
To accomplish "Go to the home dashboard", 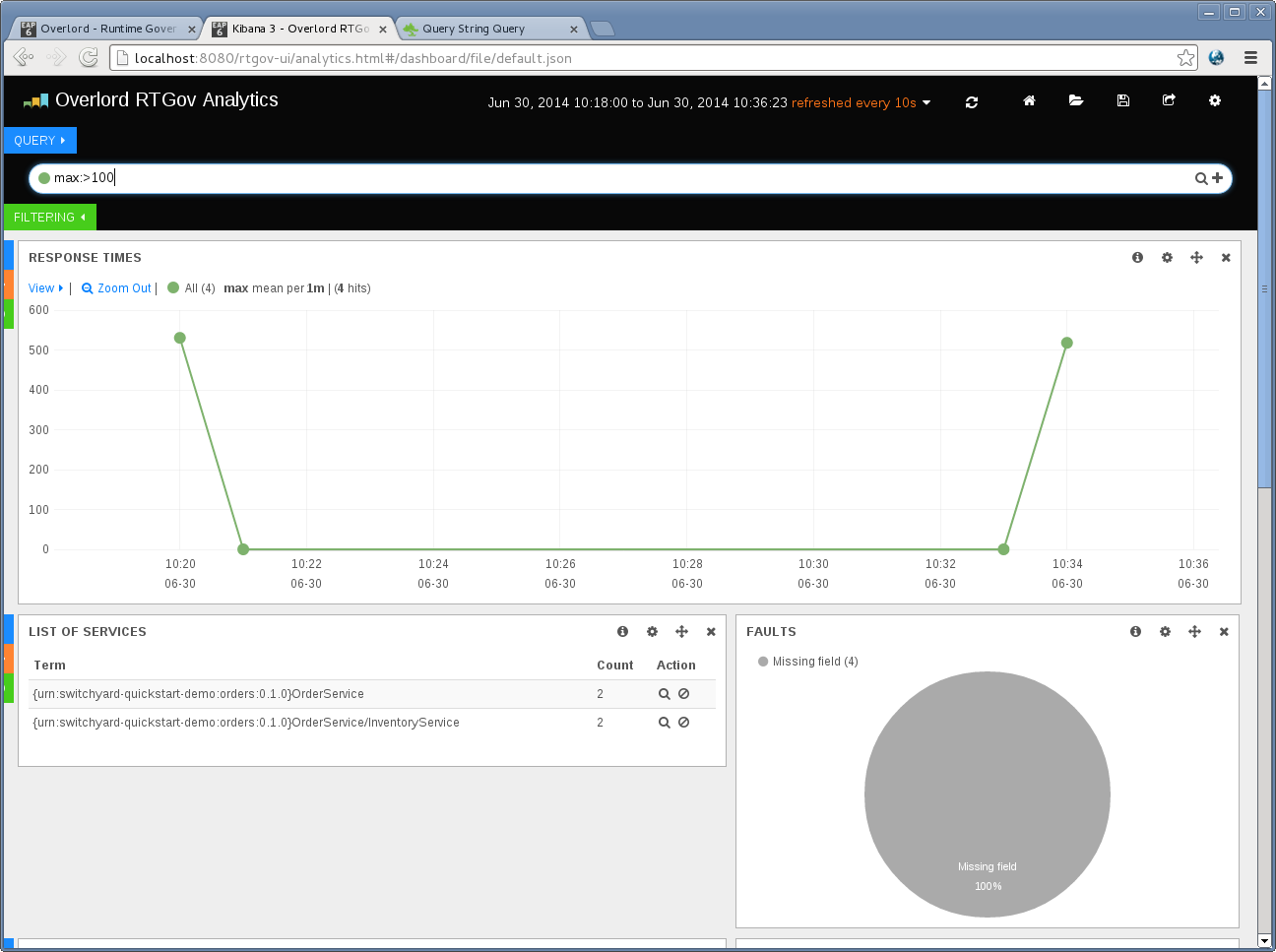I will tap(1029, 101).
